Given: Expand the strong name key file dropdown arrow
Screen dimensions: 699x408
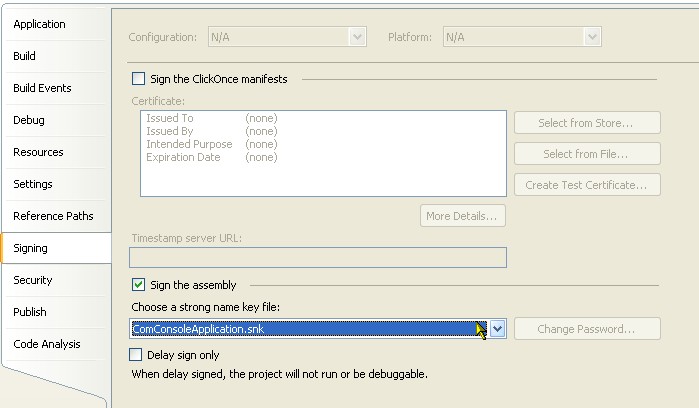Looking at the screenshot, I should coord(498,329).
